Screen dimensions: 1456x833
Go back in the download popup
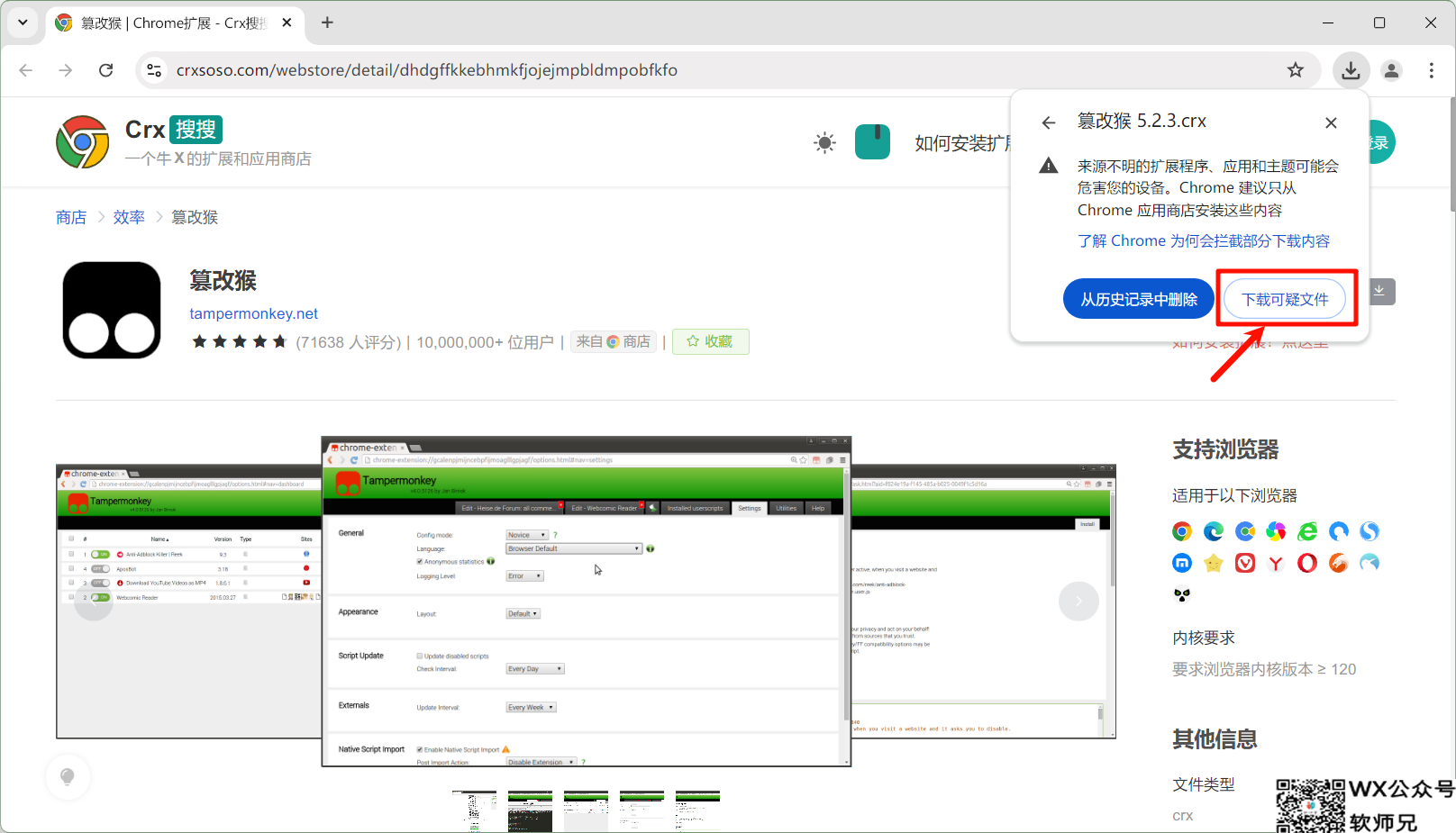coord(1049,122)
